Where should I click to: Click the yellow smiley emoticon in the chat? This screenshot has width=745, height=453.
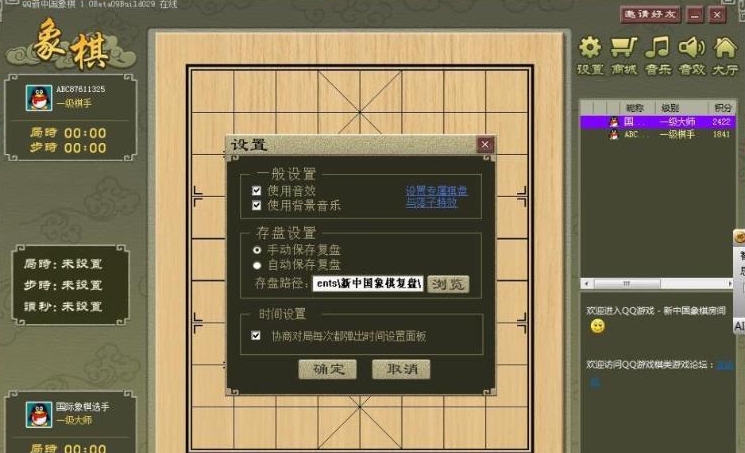click(597, 326)
